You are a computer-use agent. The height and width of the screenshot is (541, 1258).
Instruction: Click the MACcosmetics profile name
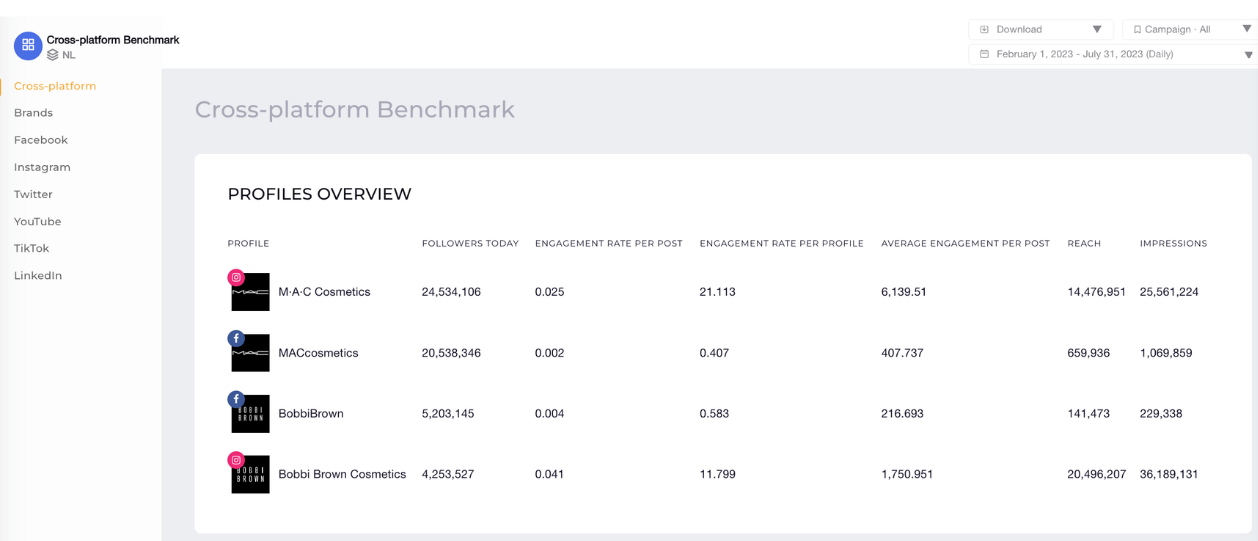pos(318,353)
